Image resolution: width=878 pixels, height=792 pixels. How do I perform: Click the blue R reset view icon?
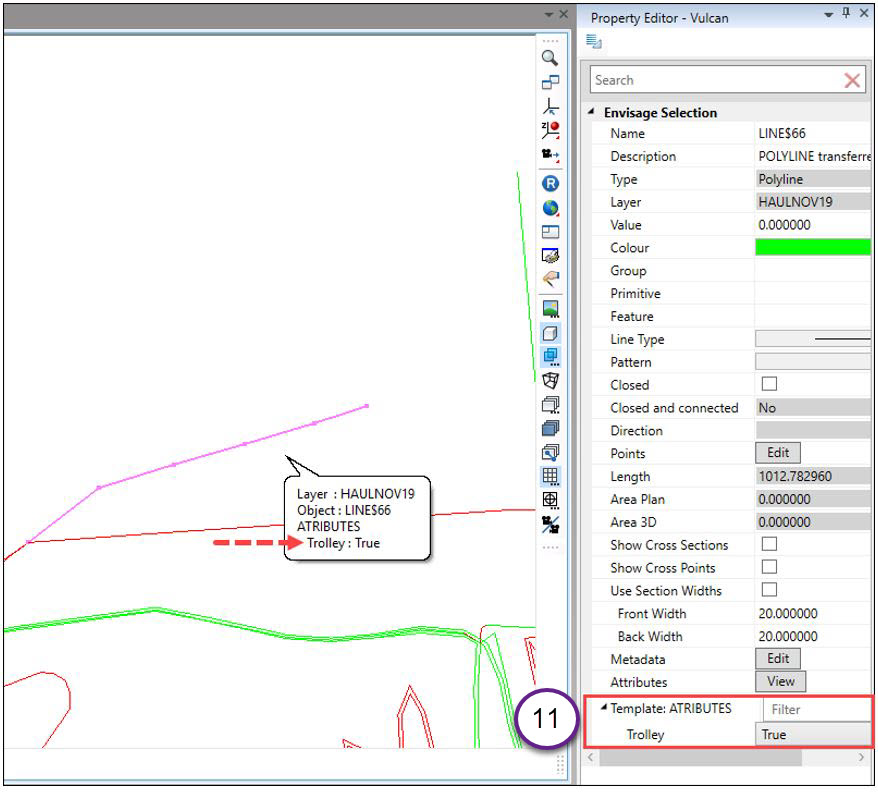[x=550, y=183]
